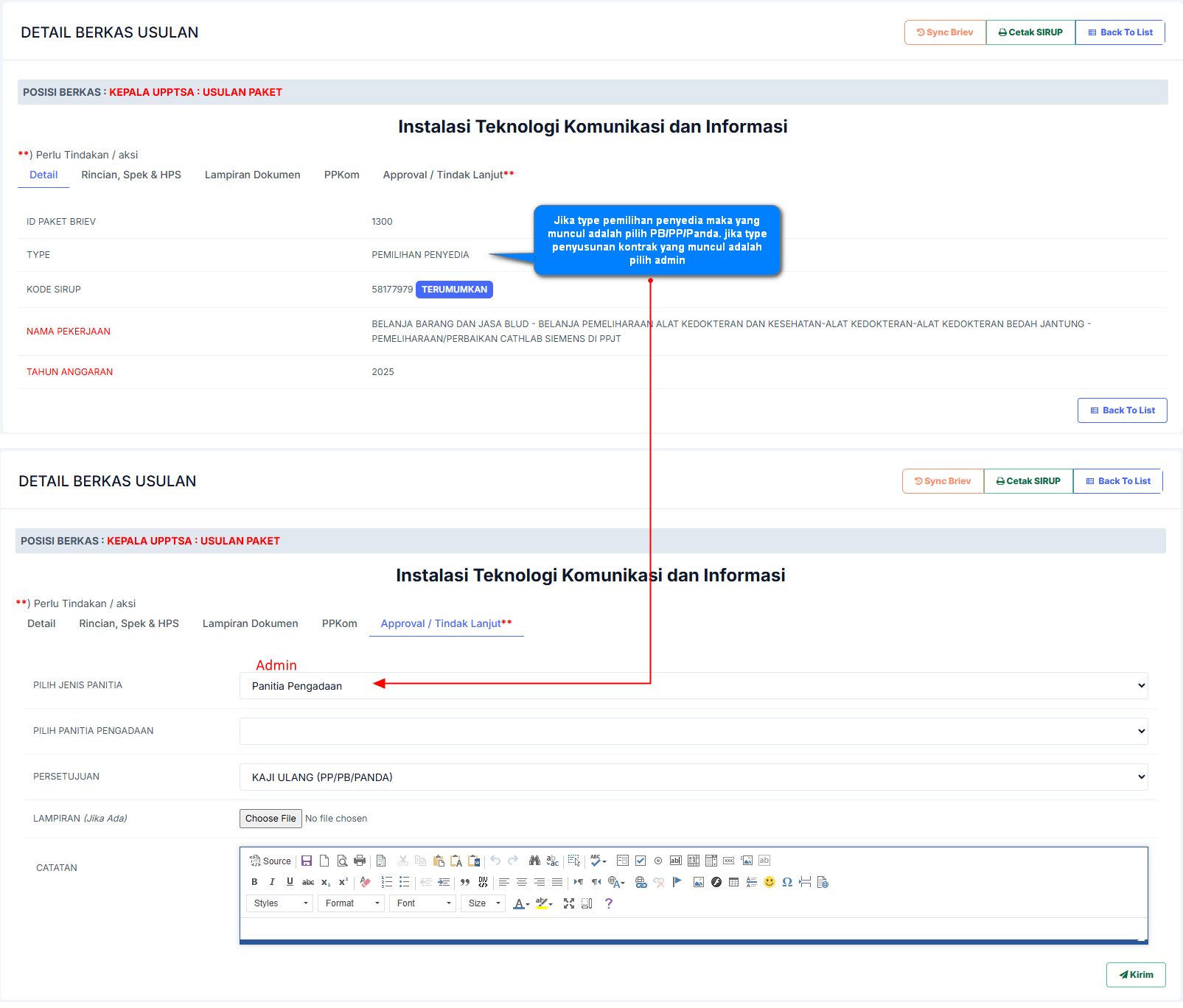
Task: Open the Pilih Jenis Panitia dropdown
Action: click(x=693, y=686)
